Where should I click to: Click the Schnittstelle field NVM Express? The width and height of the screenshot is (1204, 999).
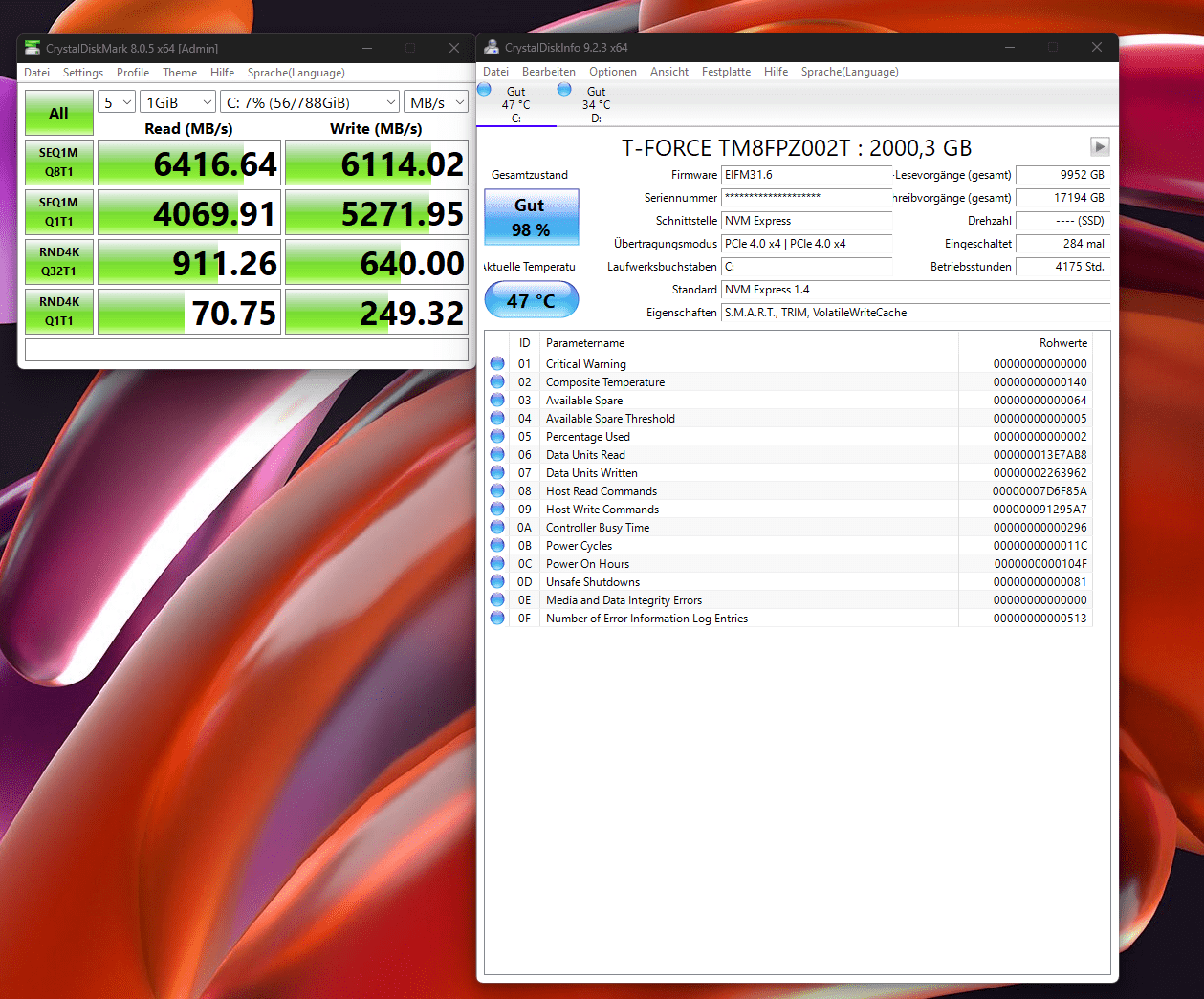(807, 221)
